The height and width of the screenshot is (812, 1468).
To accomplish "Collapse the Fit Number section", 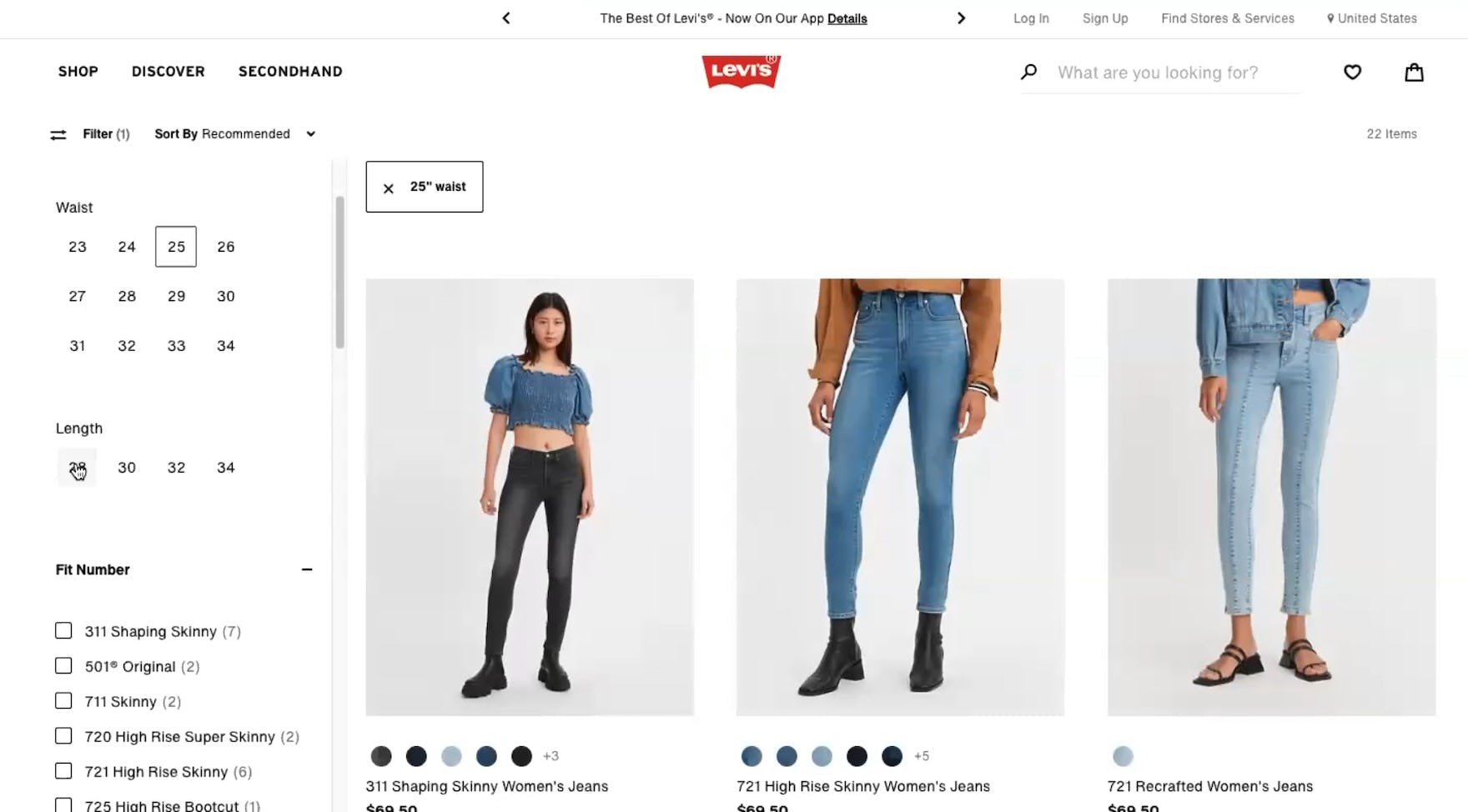I will (x=307, y=569).
